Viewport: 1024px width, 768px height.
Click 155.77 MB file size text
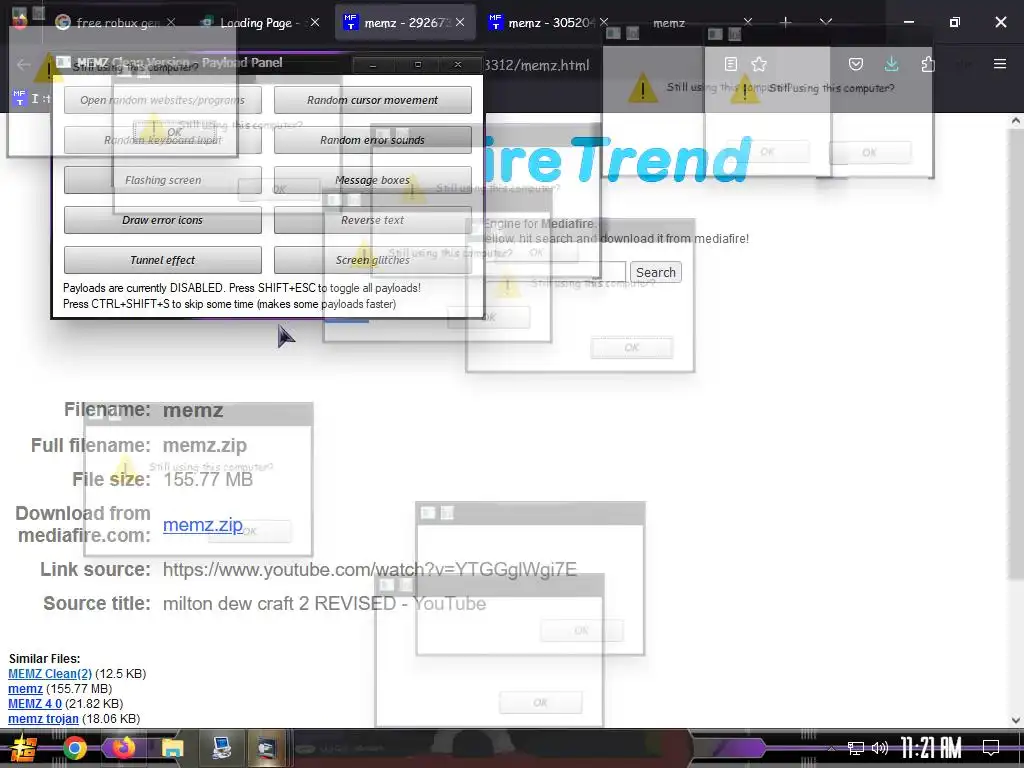[x=208, y=479]
